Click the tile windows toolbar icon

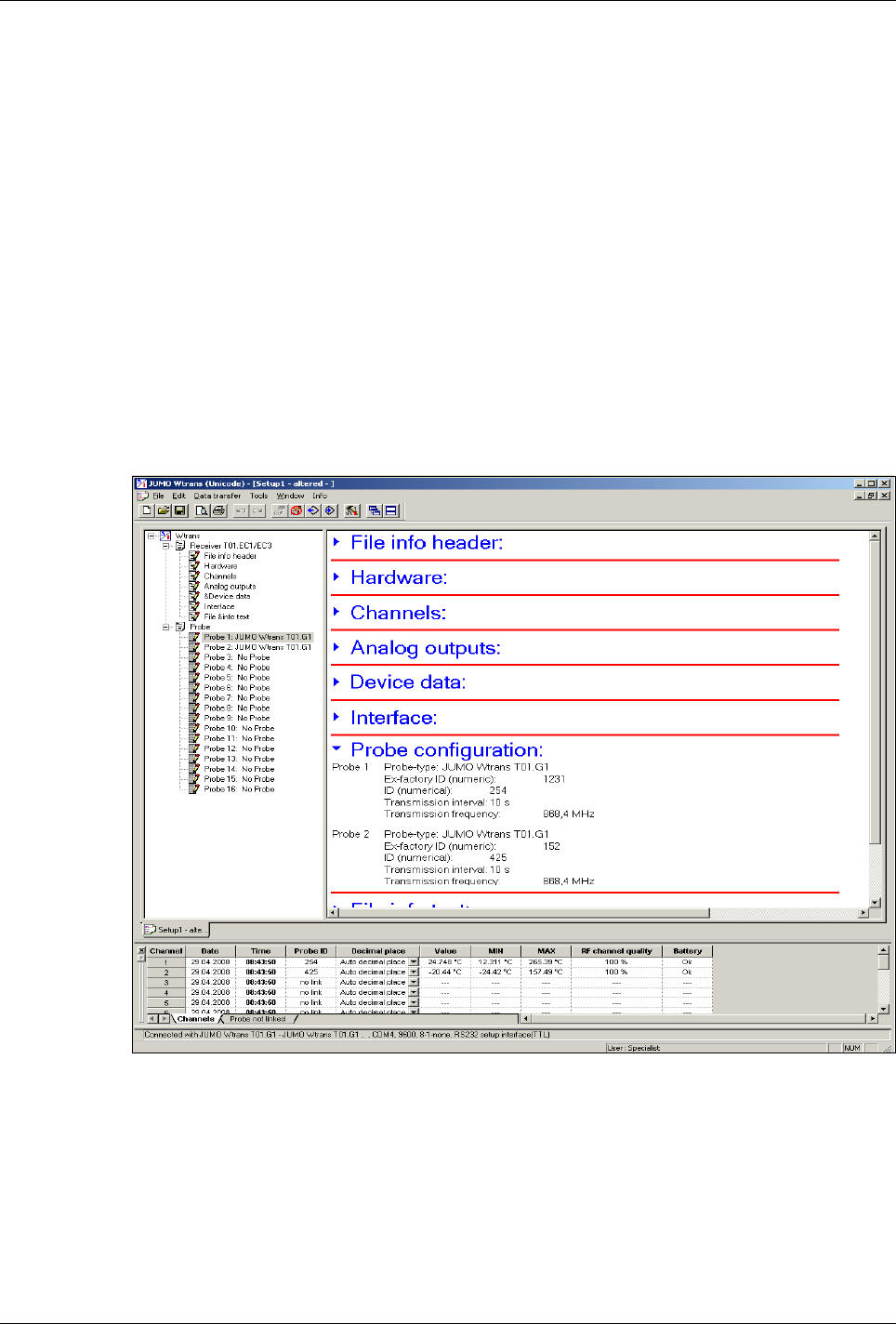point(391,510)
